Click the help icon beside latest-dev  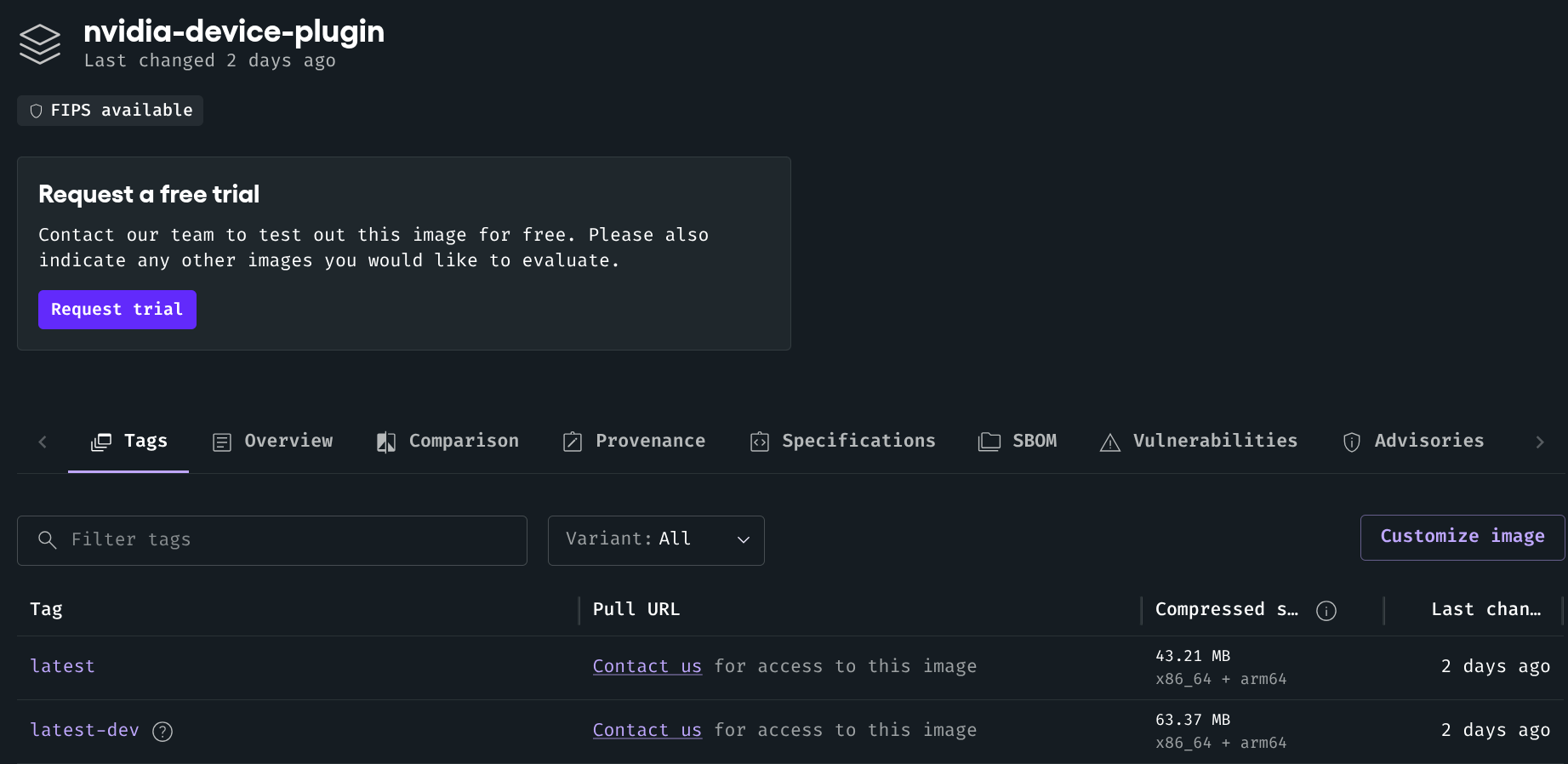[163, 732]
